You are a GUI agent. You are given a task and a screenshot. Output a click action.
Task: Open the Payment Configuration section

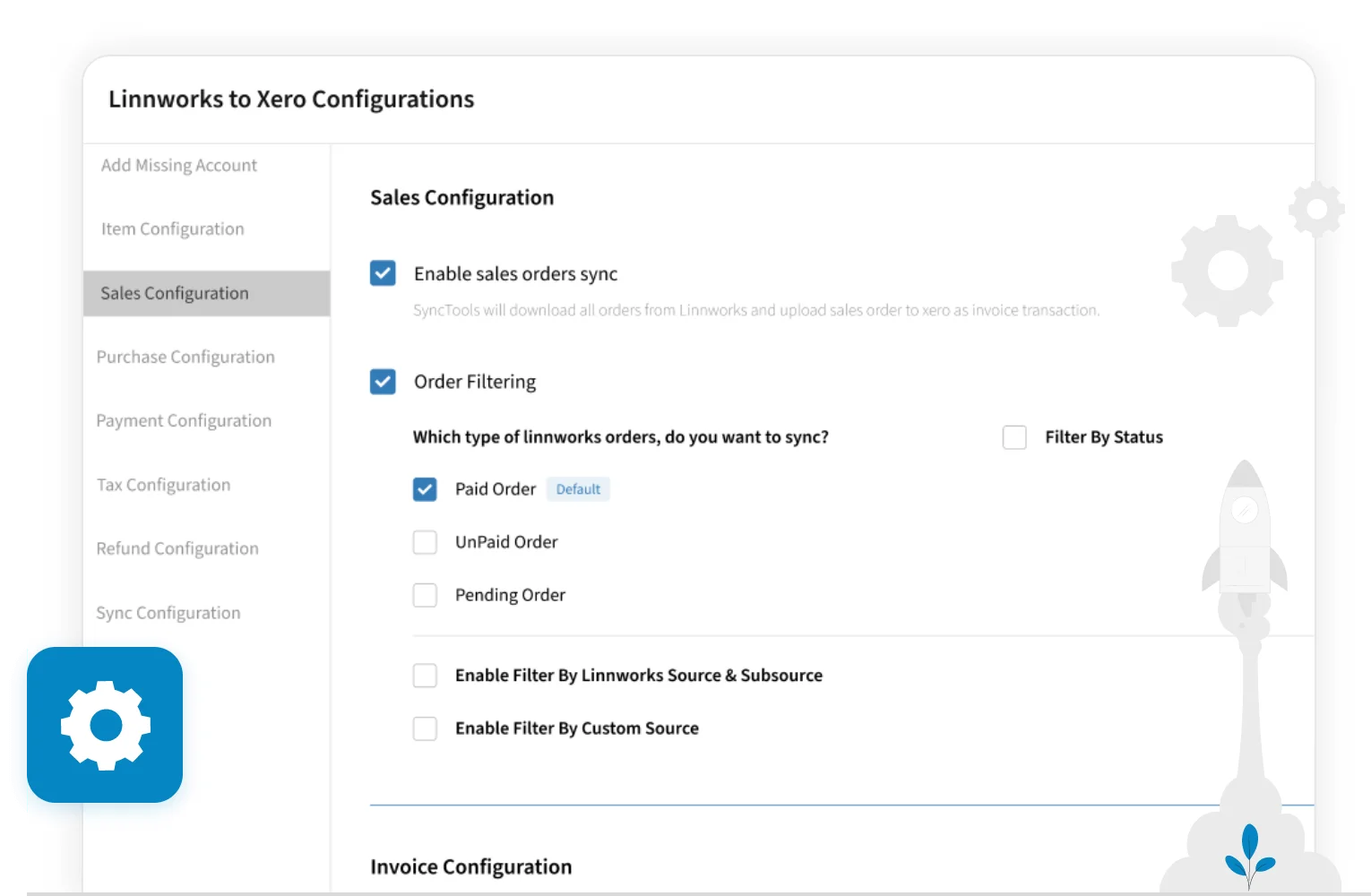[184, 421]
